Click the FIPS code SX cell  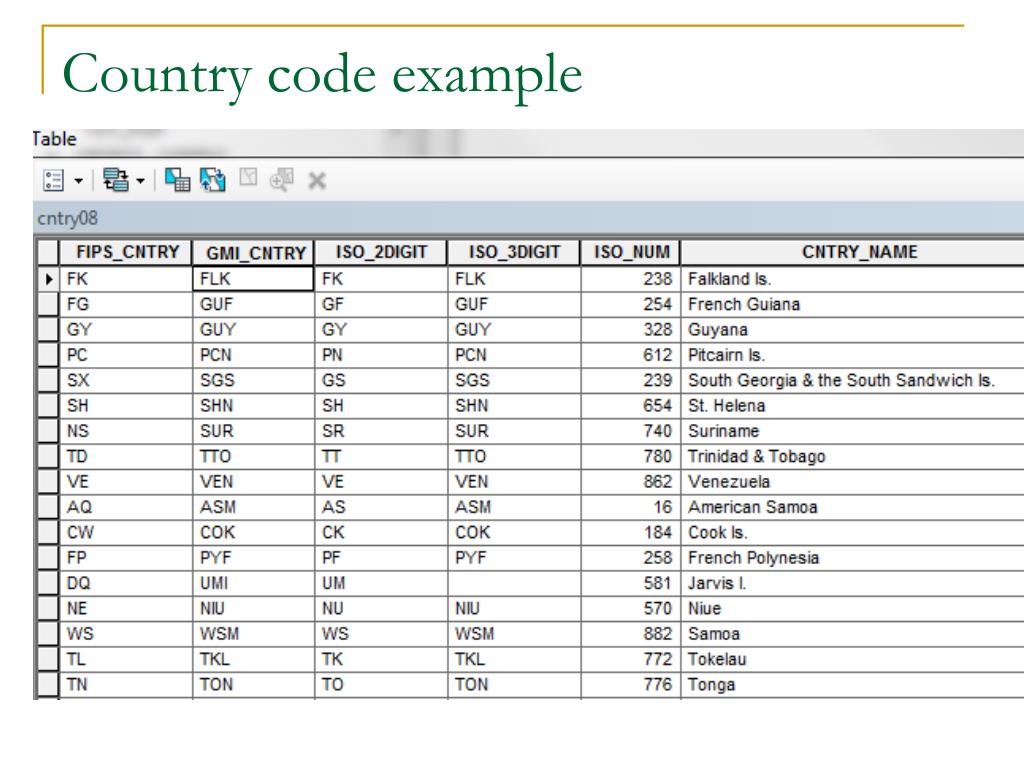point(126,380)
